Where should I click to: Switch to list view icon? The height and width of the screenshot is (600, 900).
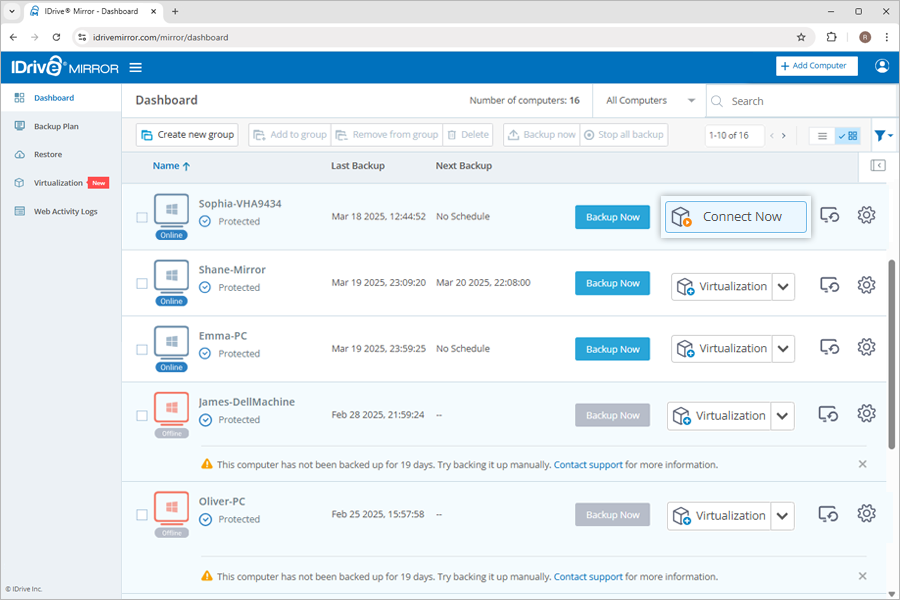coord(822,136)
